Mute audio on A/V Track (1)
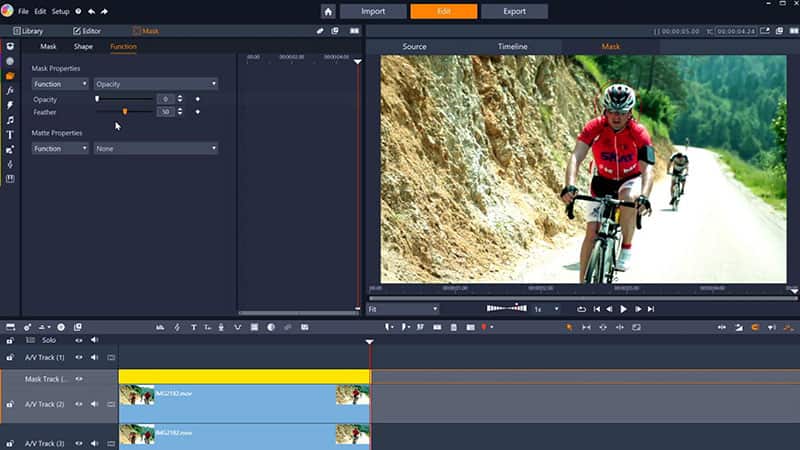800x450 pixels. pos(94,357)
